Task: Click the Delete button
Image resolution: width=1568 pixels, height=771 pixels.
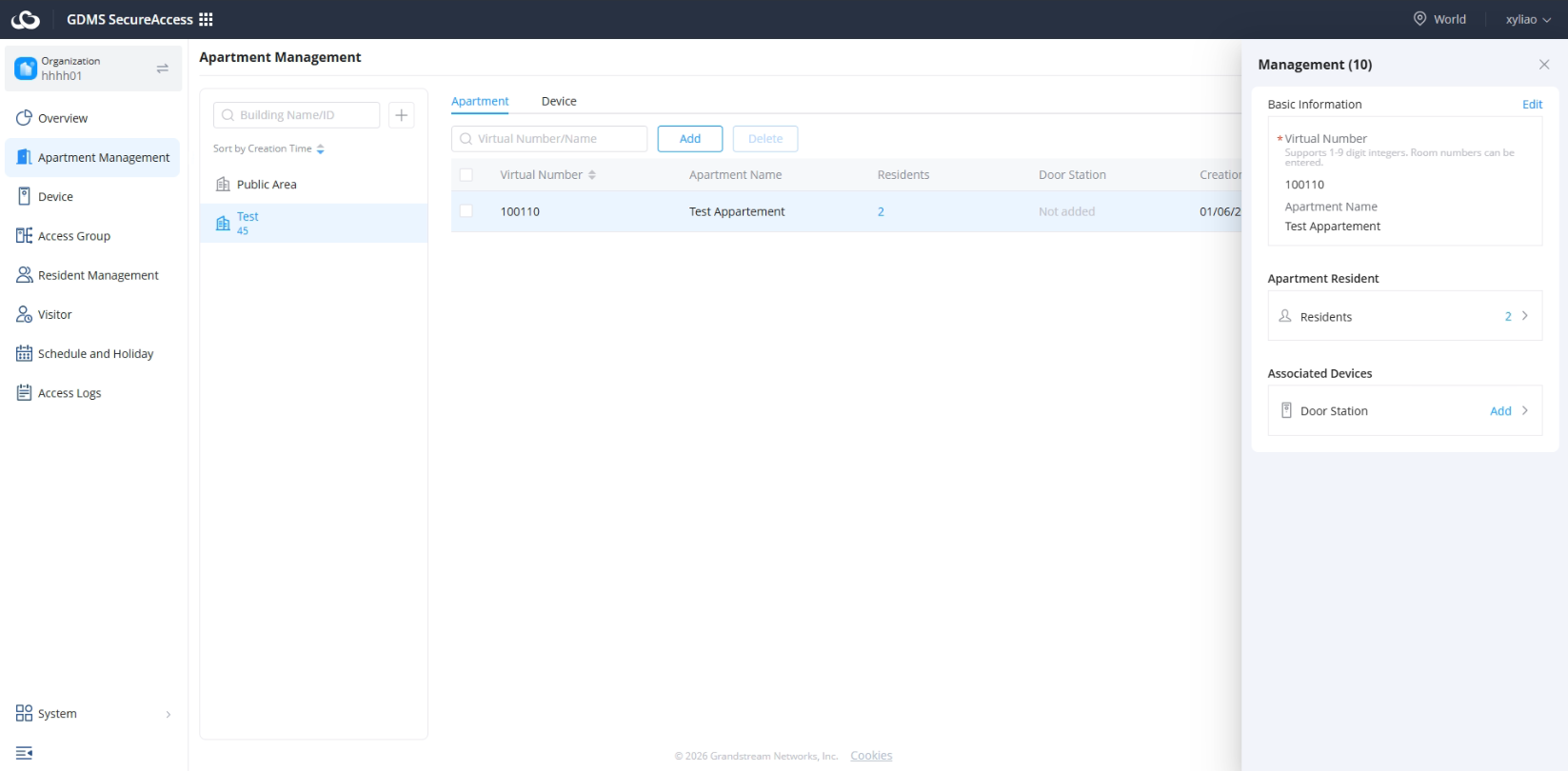Action: pyautogui.click(x=765, y=139)
